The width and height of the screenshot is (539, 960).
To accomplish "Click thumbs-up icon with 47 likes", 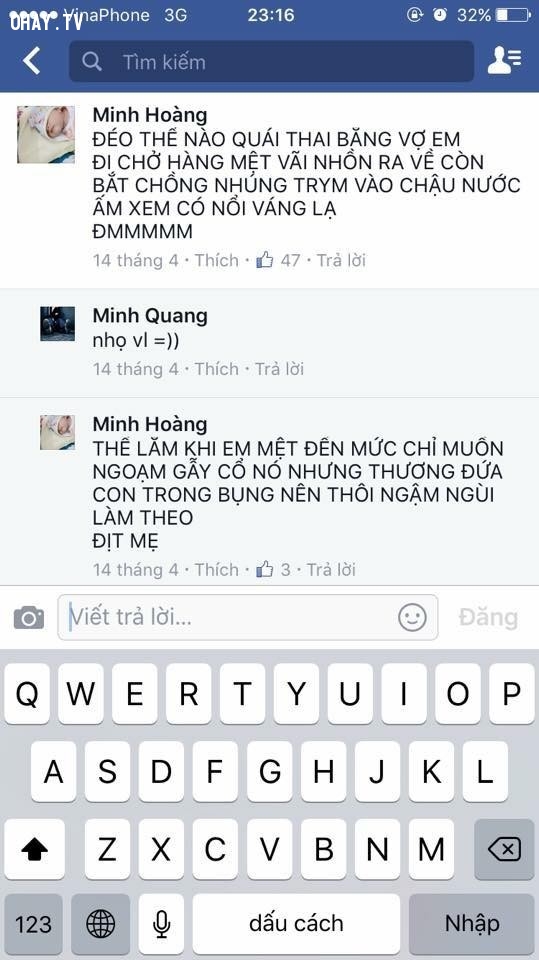I will [265, 260].
